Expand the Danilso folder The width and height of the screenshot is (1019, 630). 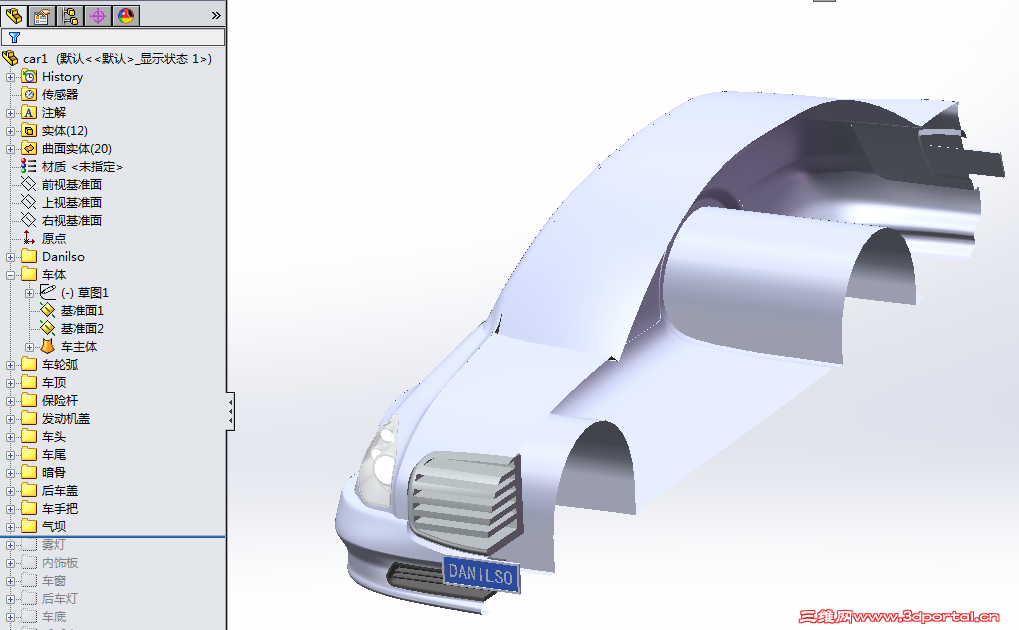[10, 257]
